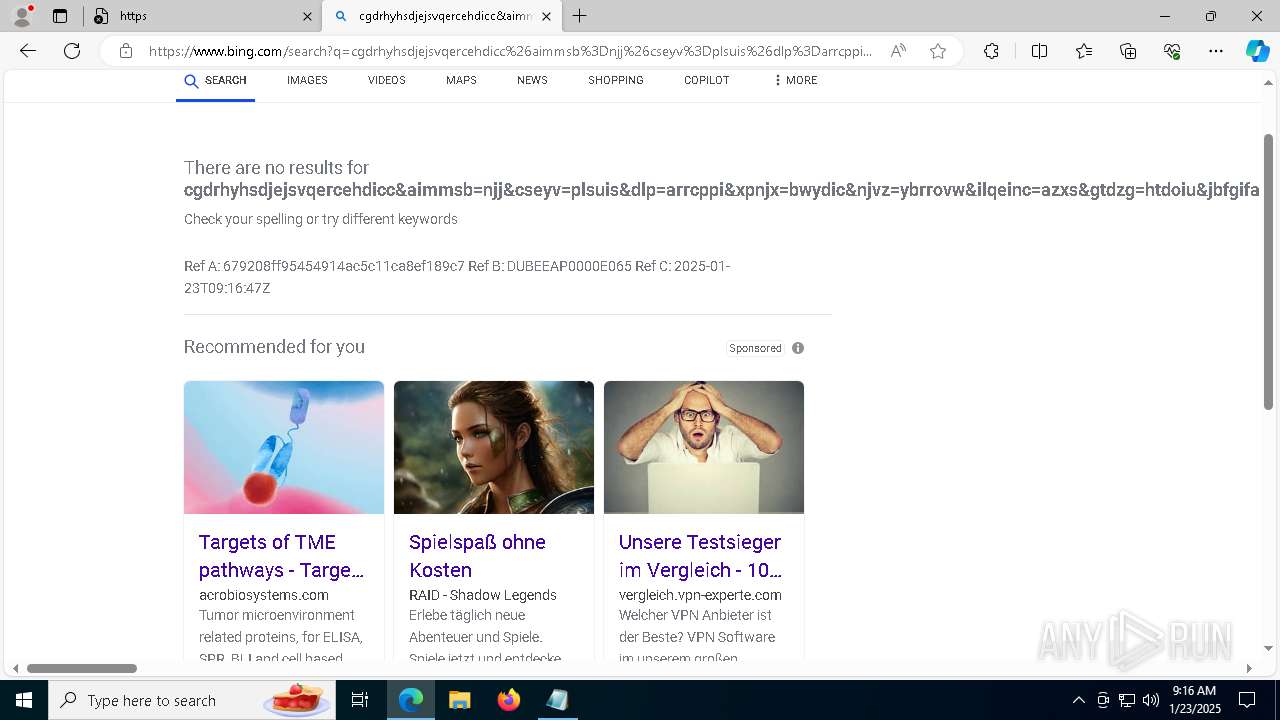View site information lock icon
Viewport: 1280px width, 720px height.
126,51
